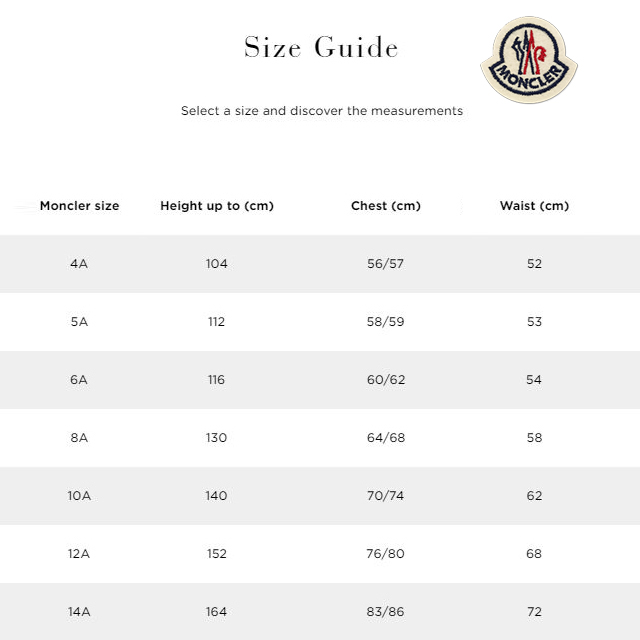Screen dimensions: 640x640
Task: Click chest measurement 83/86
Action: point(386,612)
